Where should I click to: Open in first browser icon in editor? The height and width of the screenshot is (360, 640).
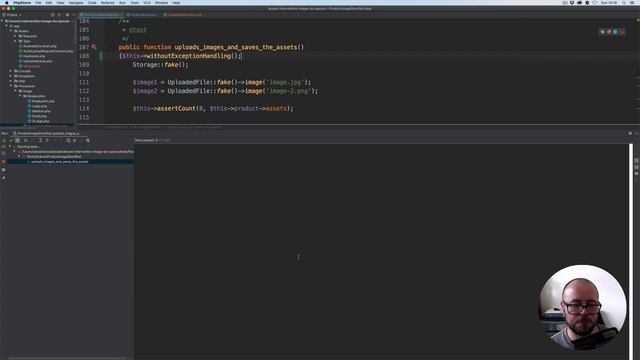point(602,31)
